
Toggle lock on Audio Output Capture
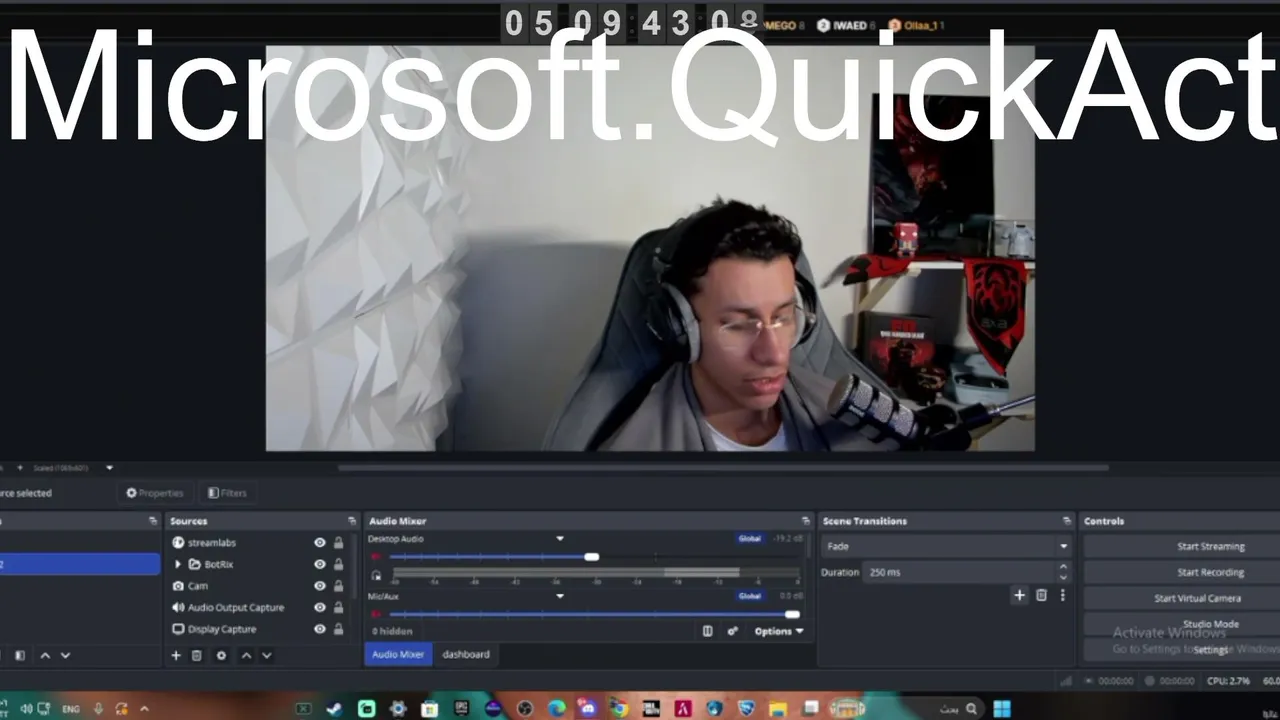coord(338,607)
